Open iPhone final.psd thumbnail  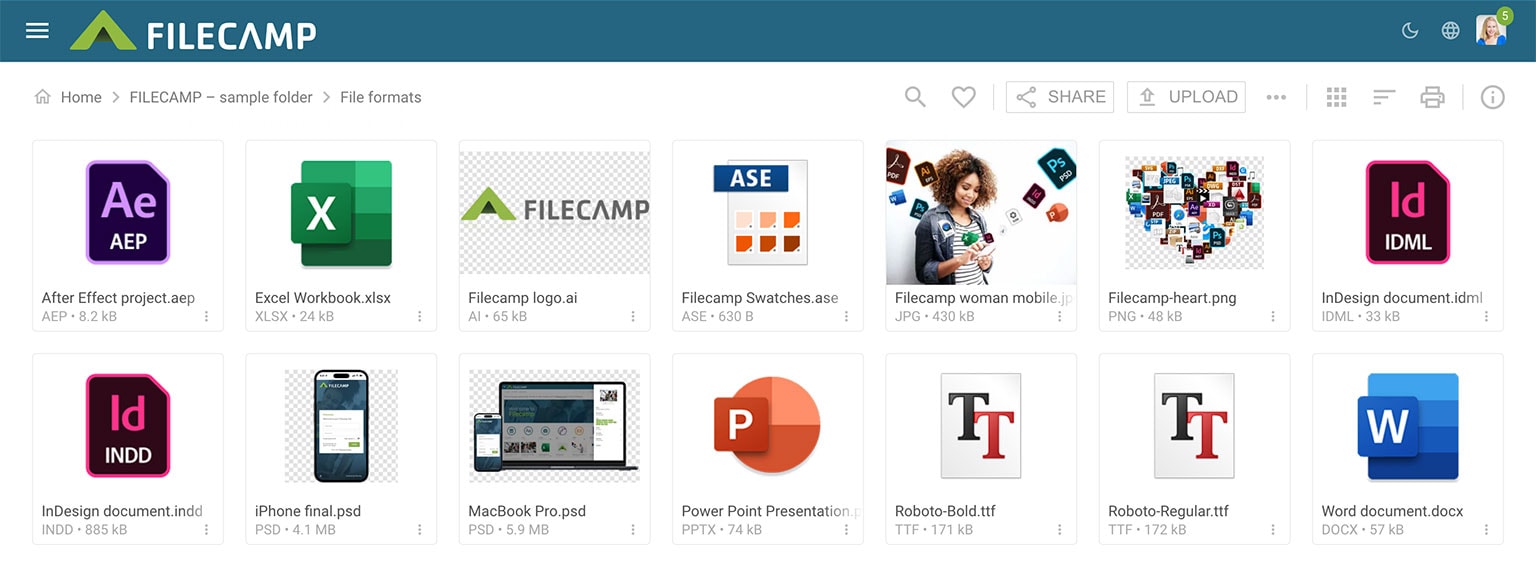(341, 425)
